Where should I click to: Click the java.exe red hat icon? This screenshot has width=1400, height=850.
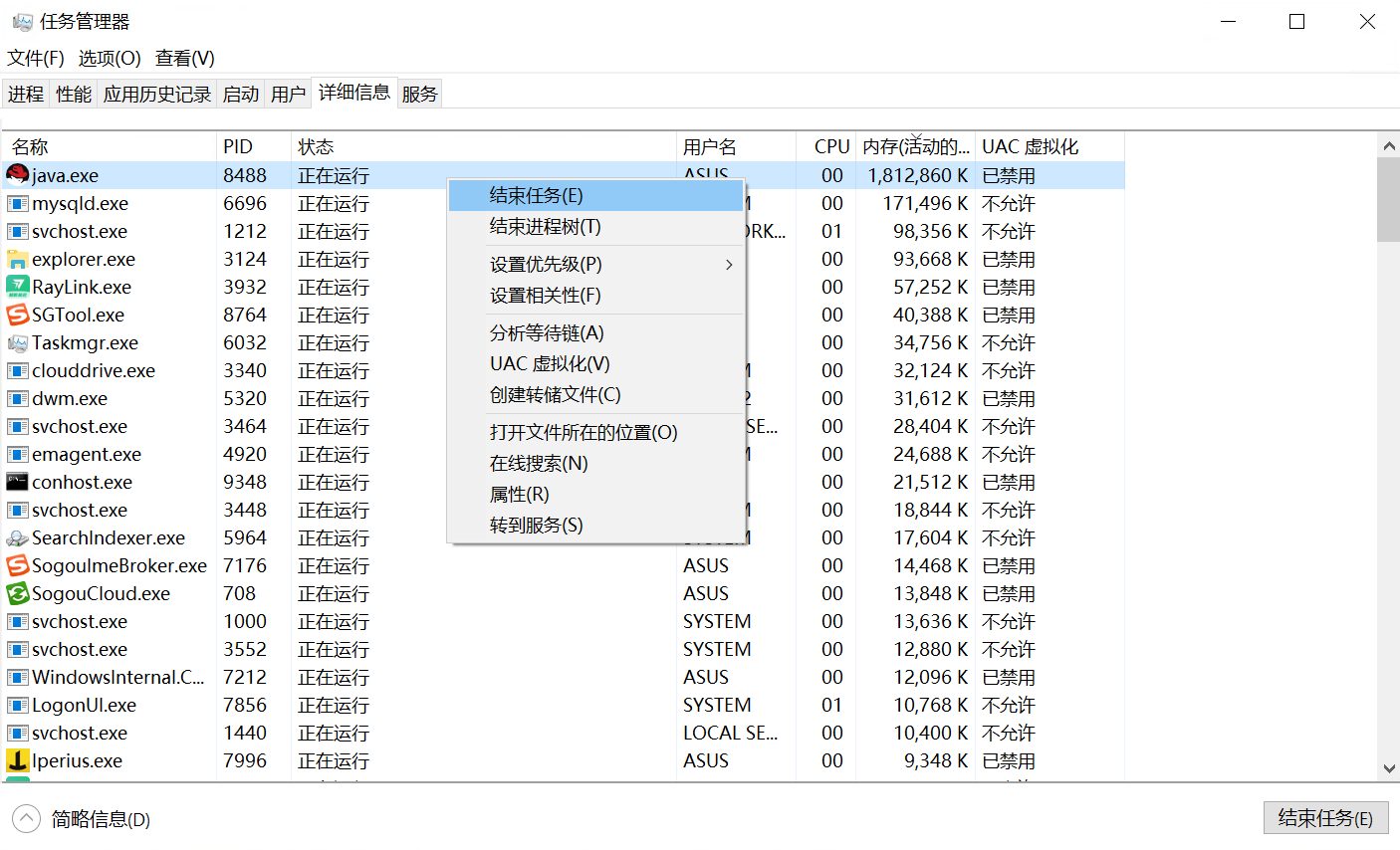(17, 175)
